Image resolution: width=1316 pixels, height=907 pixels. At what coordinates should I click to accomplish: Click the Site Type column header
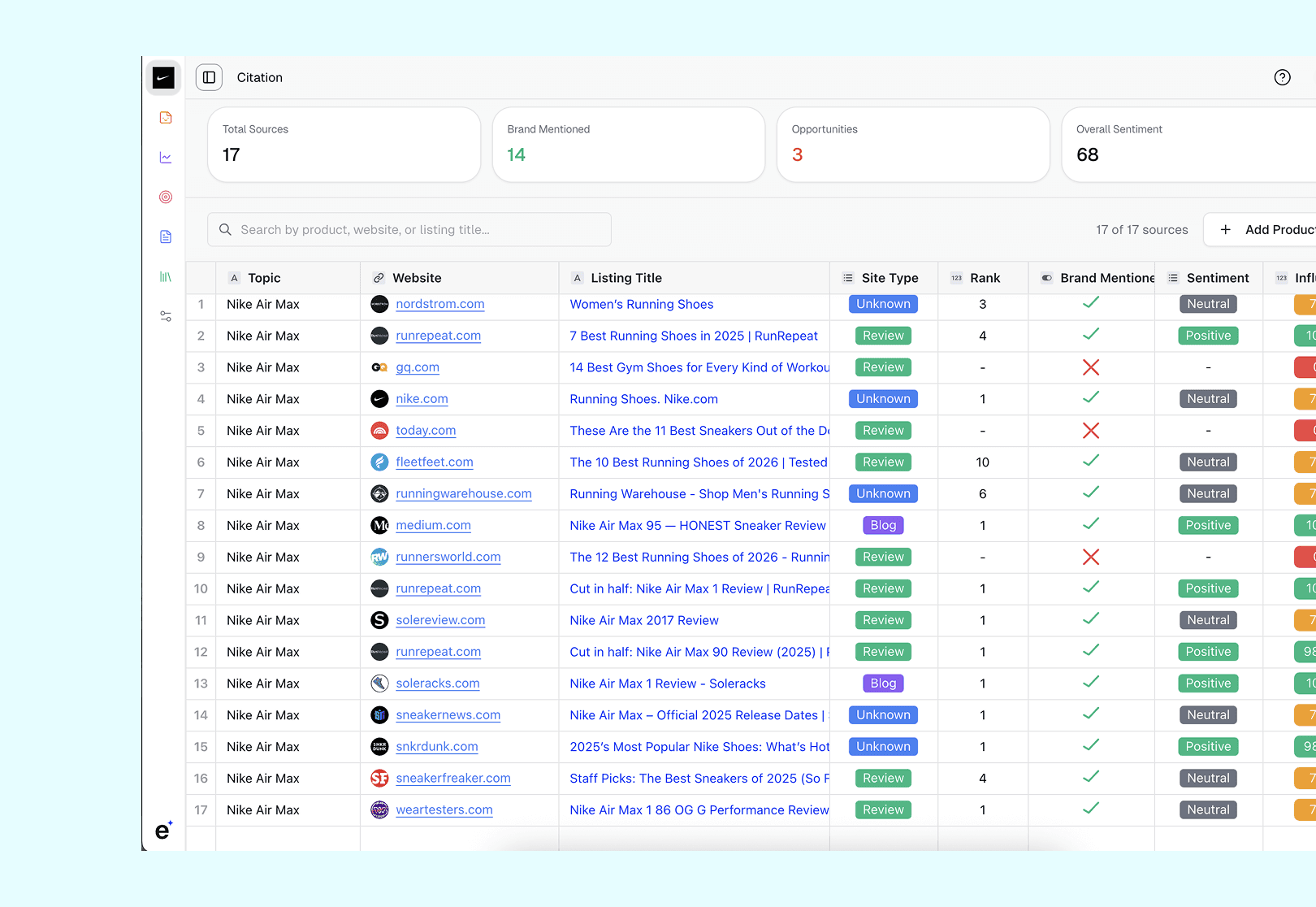pos(884,278)
